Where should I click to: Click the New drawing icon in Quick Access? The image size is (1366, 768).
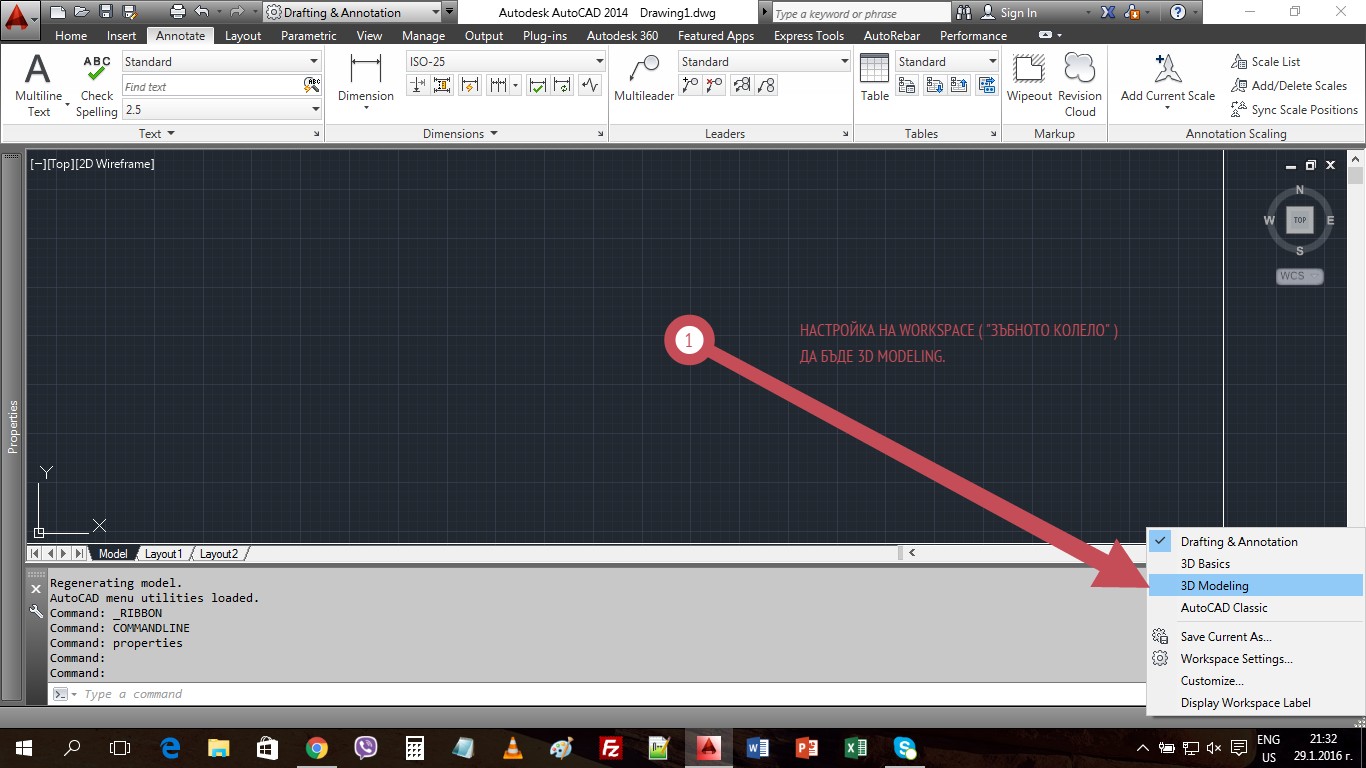[57, 13]
